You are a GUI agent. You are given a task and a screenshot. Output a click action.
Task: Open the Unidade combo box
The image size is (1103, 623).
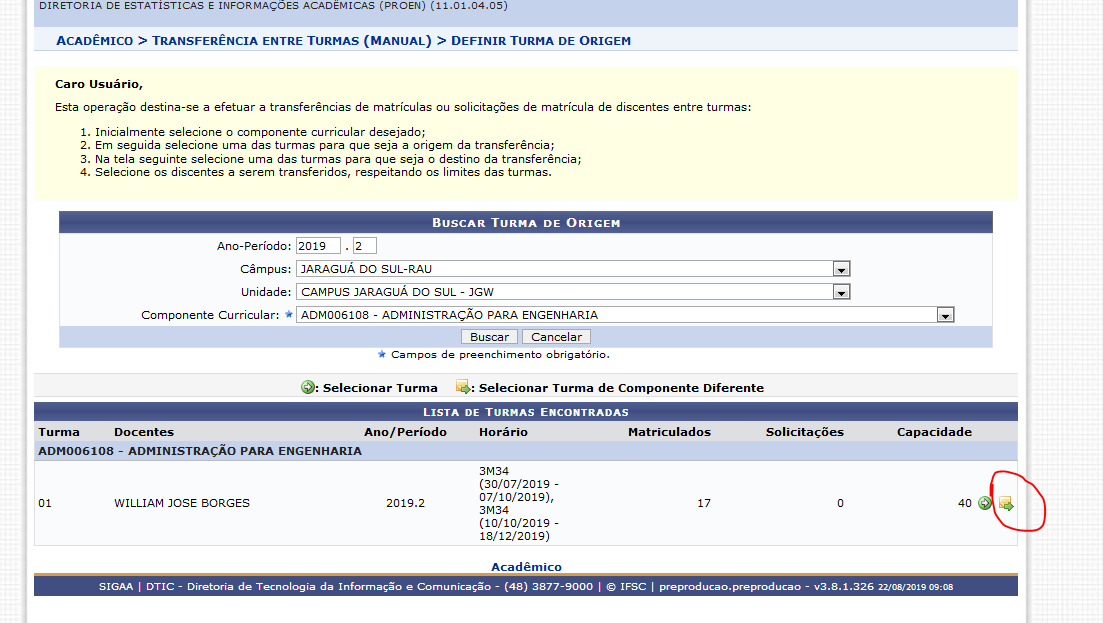(570, 291)
